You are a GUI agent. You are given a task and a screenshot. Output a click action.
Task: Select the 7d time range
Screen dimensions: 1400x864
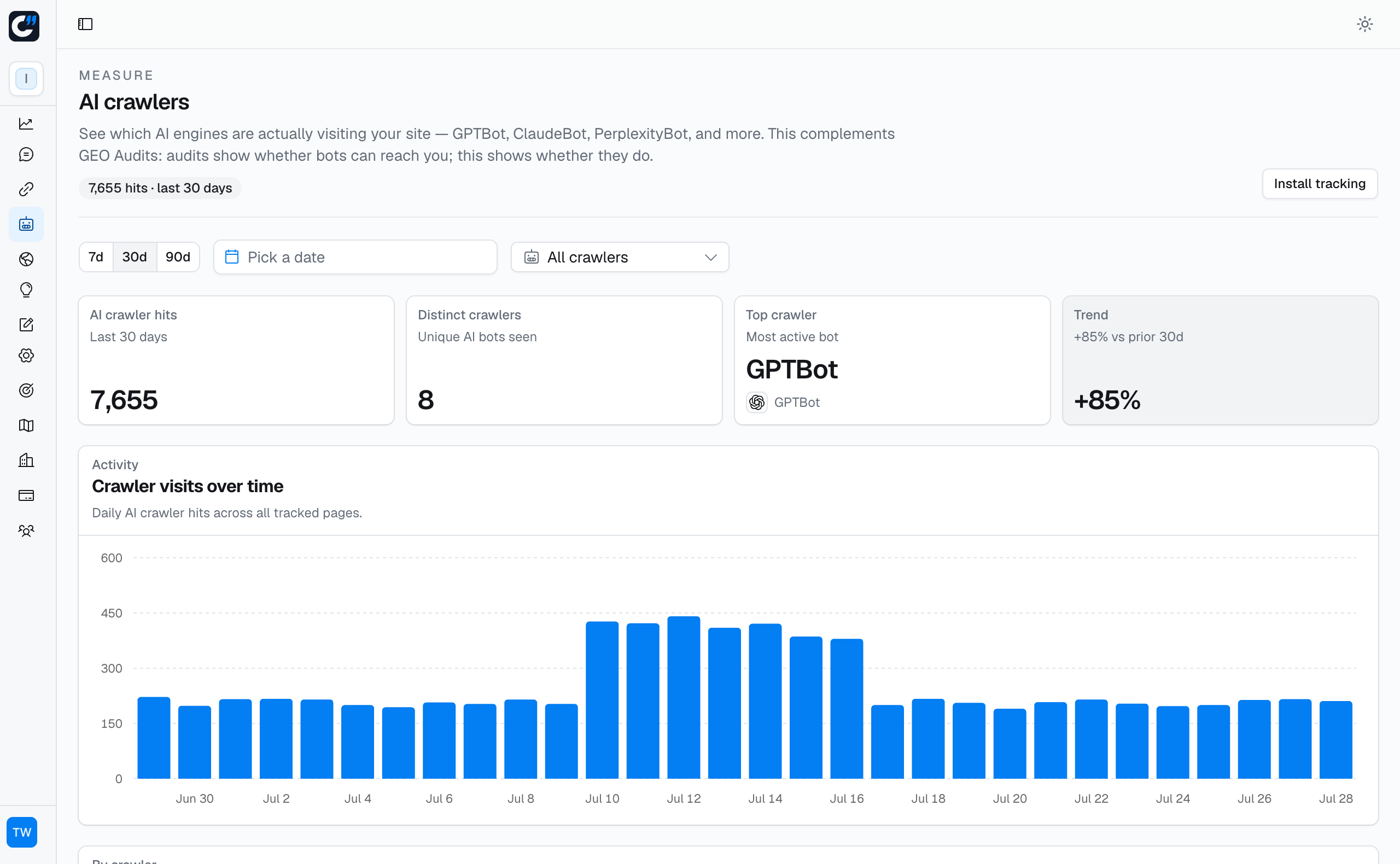[x=96, y=257]
